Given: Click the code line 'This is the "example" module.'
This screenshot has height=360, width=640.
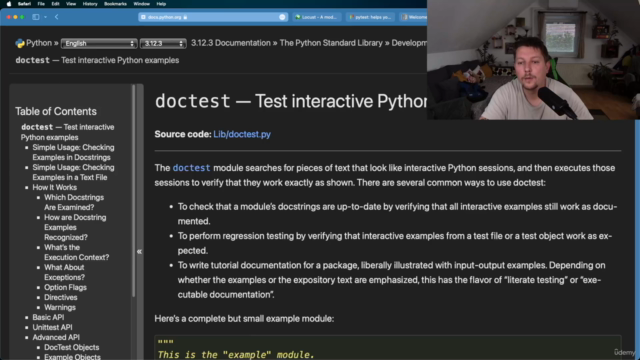Looking at the screenshot, I should 236,355.
